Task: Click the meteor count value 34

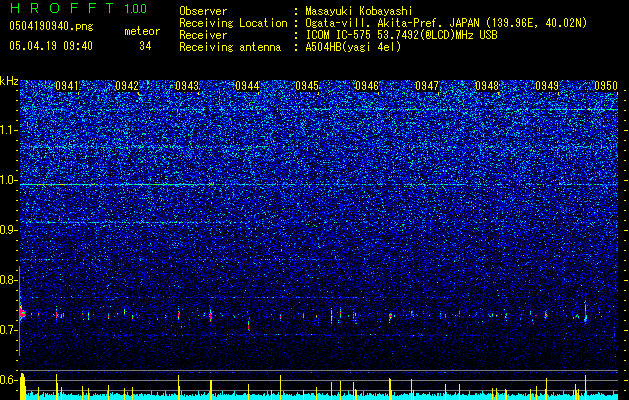Action: point(145,46)
